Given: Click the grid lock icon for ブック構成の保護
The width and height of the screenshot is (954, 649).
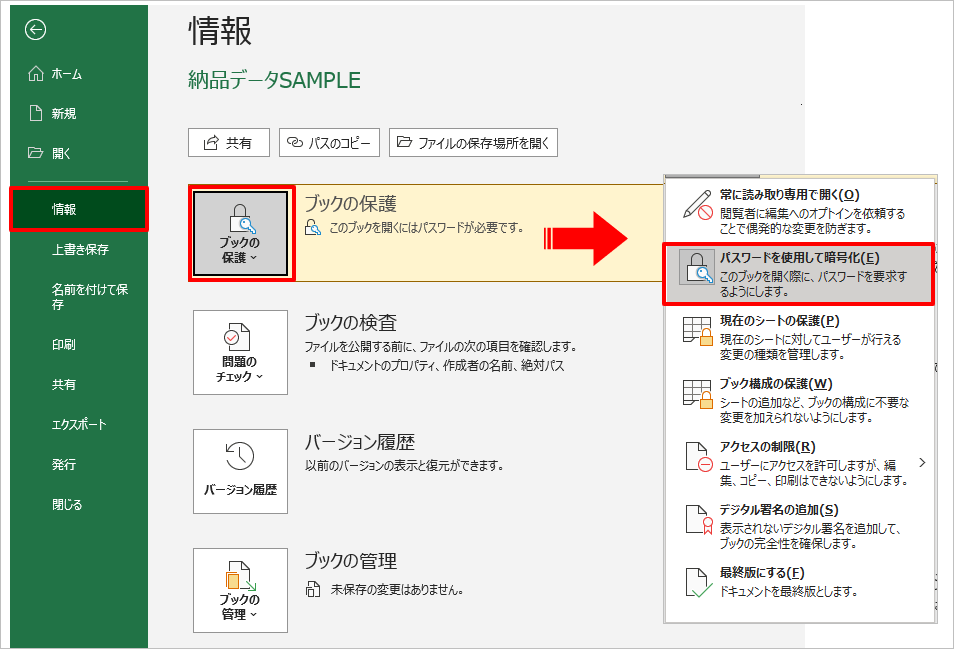Looking at the screenshot, I should 697,394.
